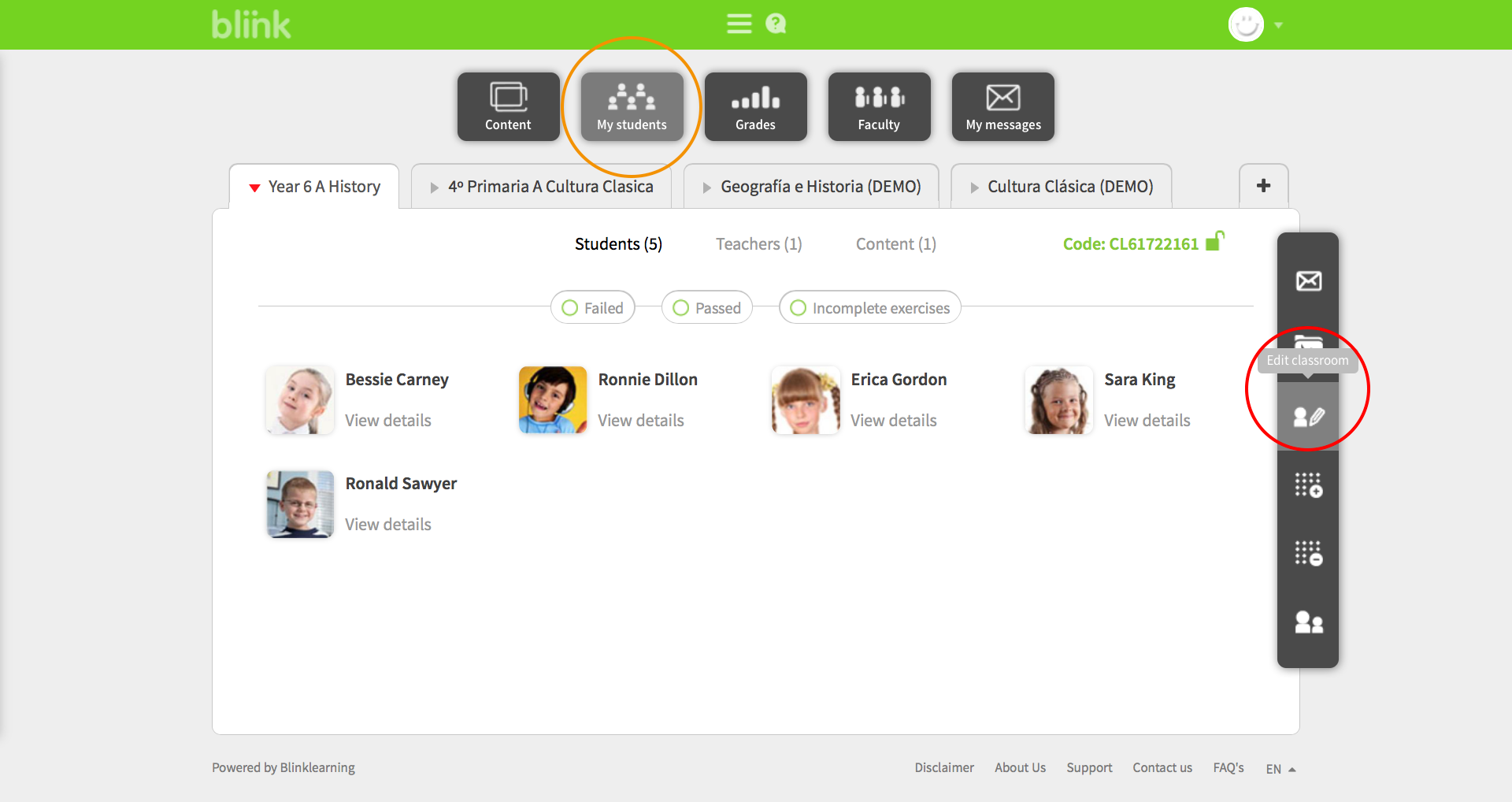1512x802 pixels.
Task: Open the Faculty section
Action: tap(879, 106)
